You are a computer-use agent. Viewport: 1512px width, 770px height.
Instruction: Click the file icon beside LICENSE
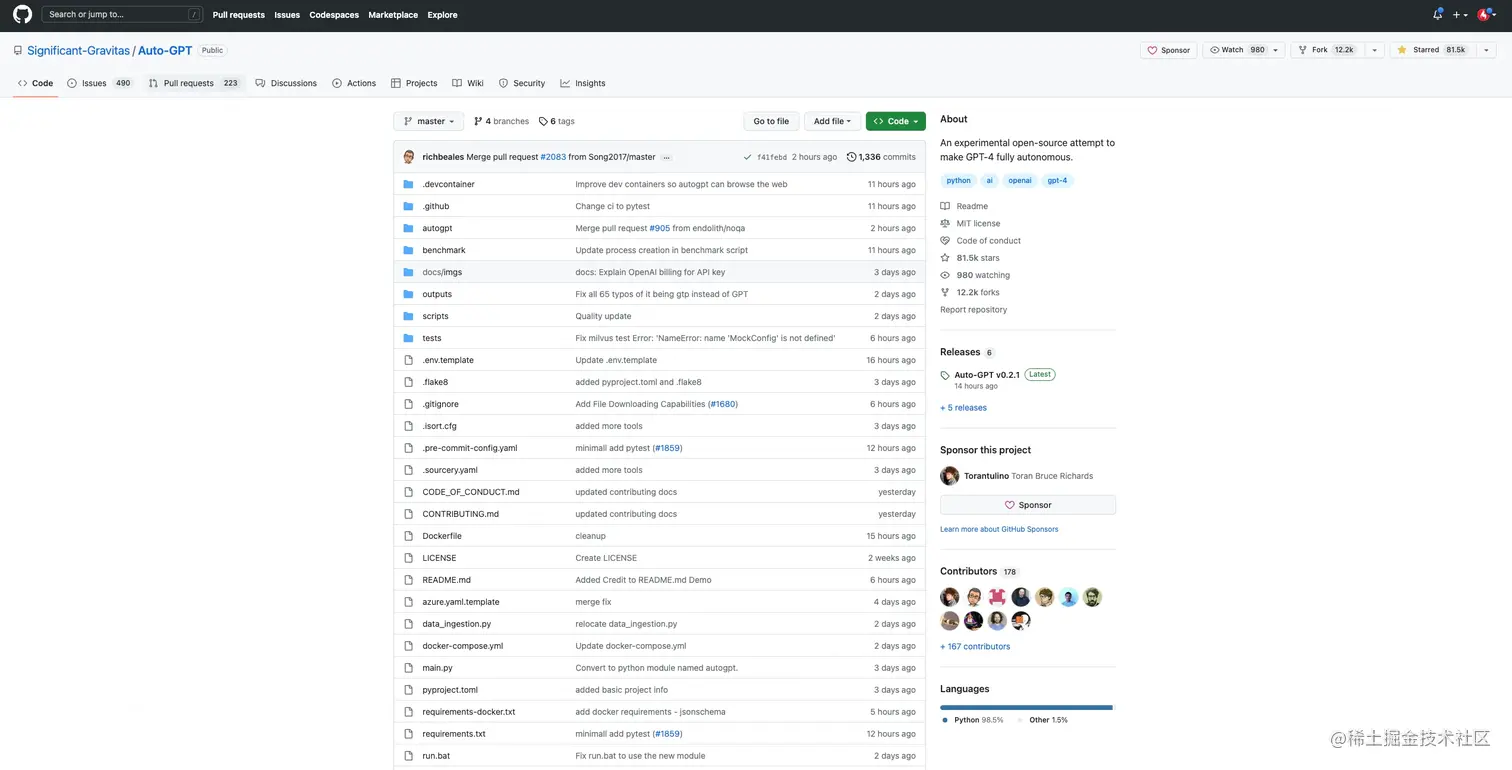(408, 558)
